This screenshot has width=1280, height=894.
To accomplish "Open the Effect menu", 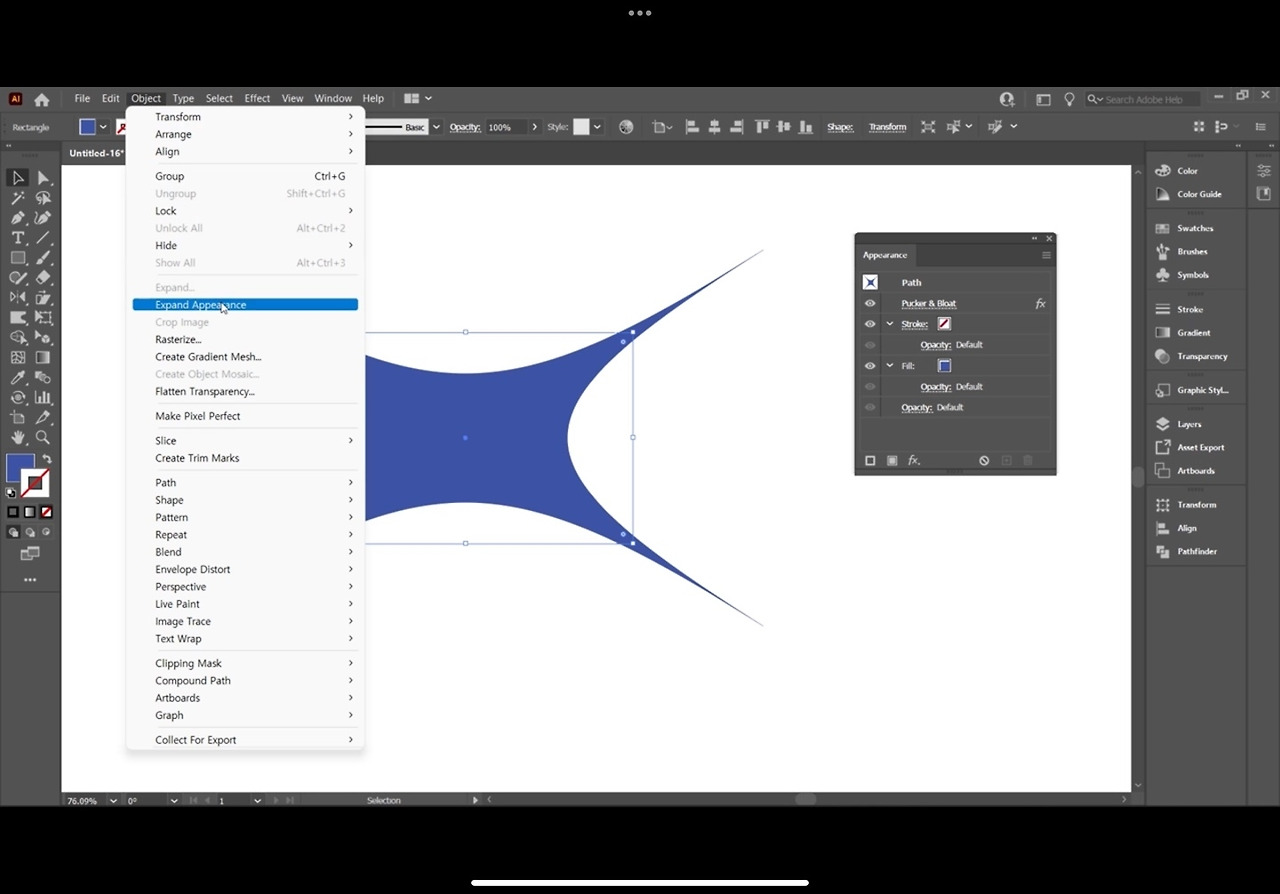I will pos(257,99).
